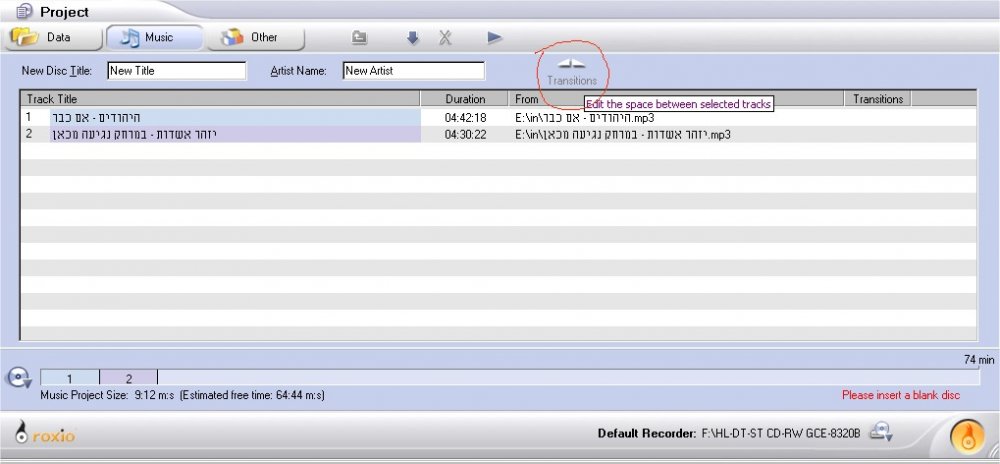Edit the New Disc Title field
Viewport: 1000px width, 464px height.
pyautogui.click(x=177, y=71)
